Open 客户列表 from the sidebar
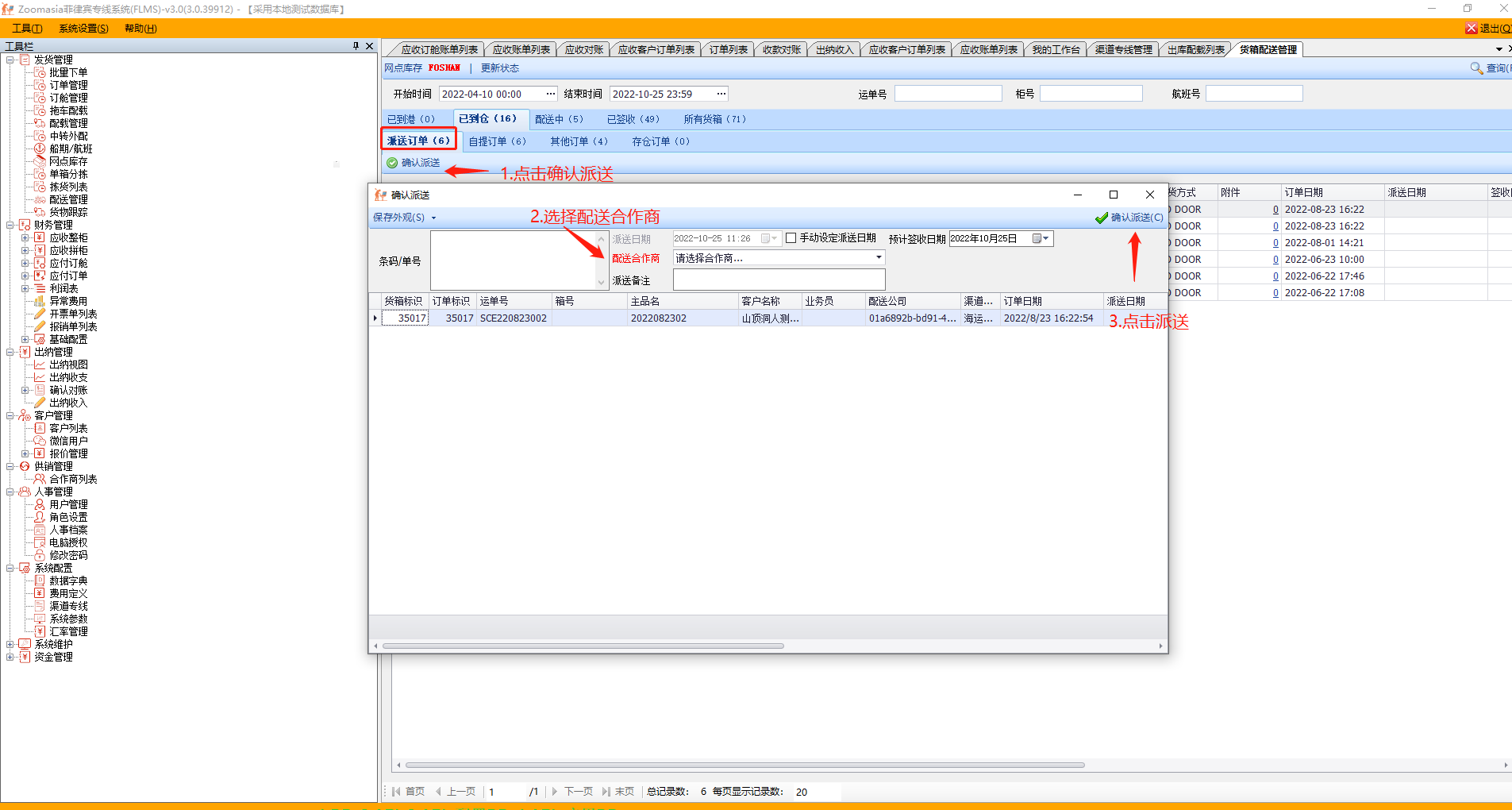Image resolution: width=1512 pixels, height=810 pixels. [68, 428]
